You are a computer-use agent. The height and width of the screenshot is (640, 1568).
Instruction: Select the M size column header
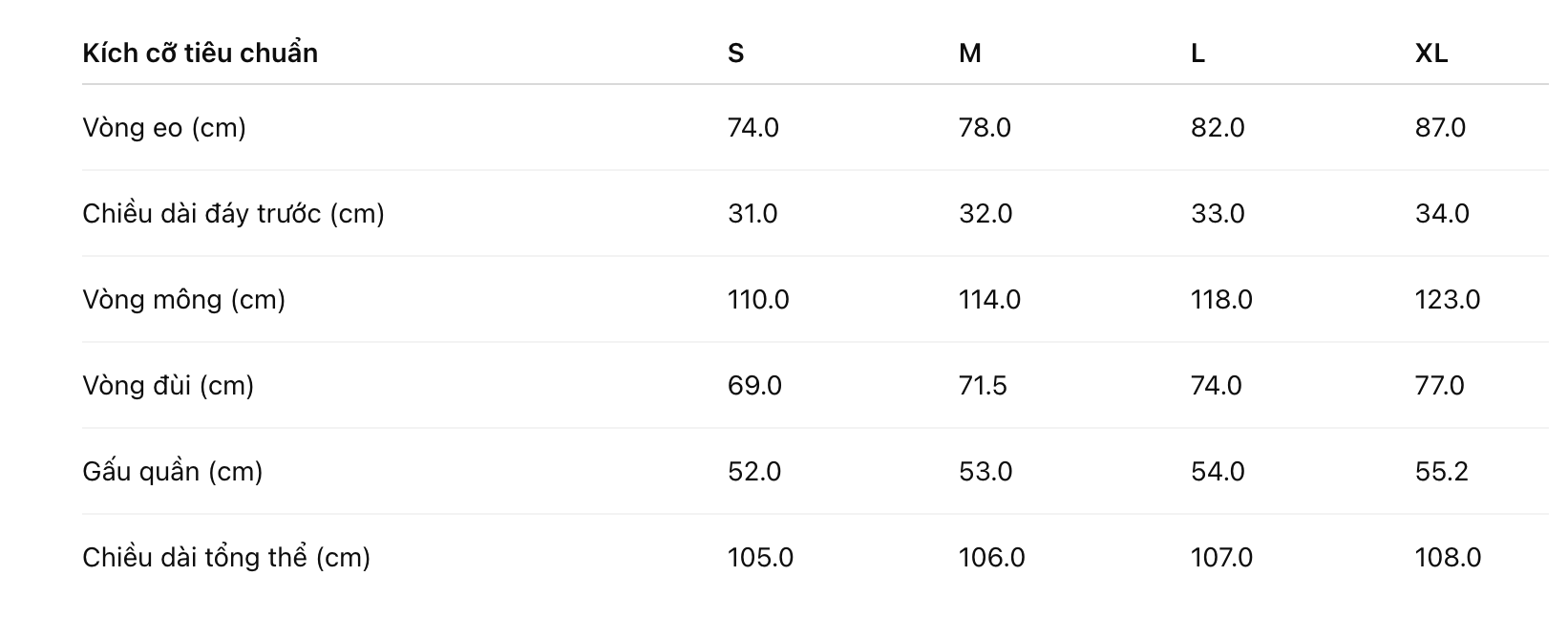969,53
